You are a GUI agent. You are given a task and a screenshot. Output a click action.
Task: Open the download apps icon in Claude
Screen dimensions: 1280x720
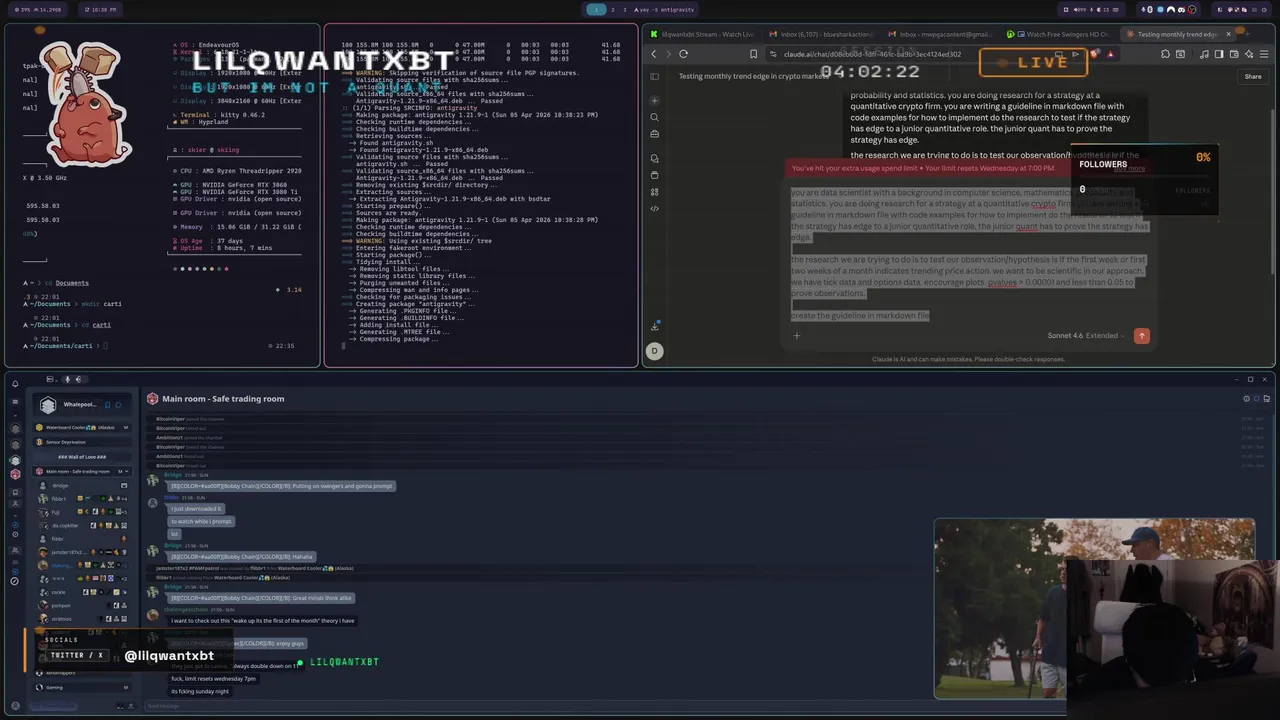coord(655,326)
